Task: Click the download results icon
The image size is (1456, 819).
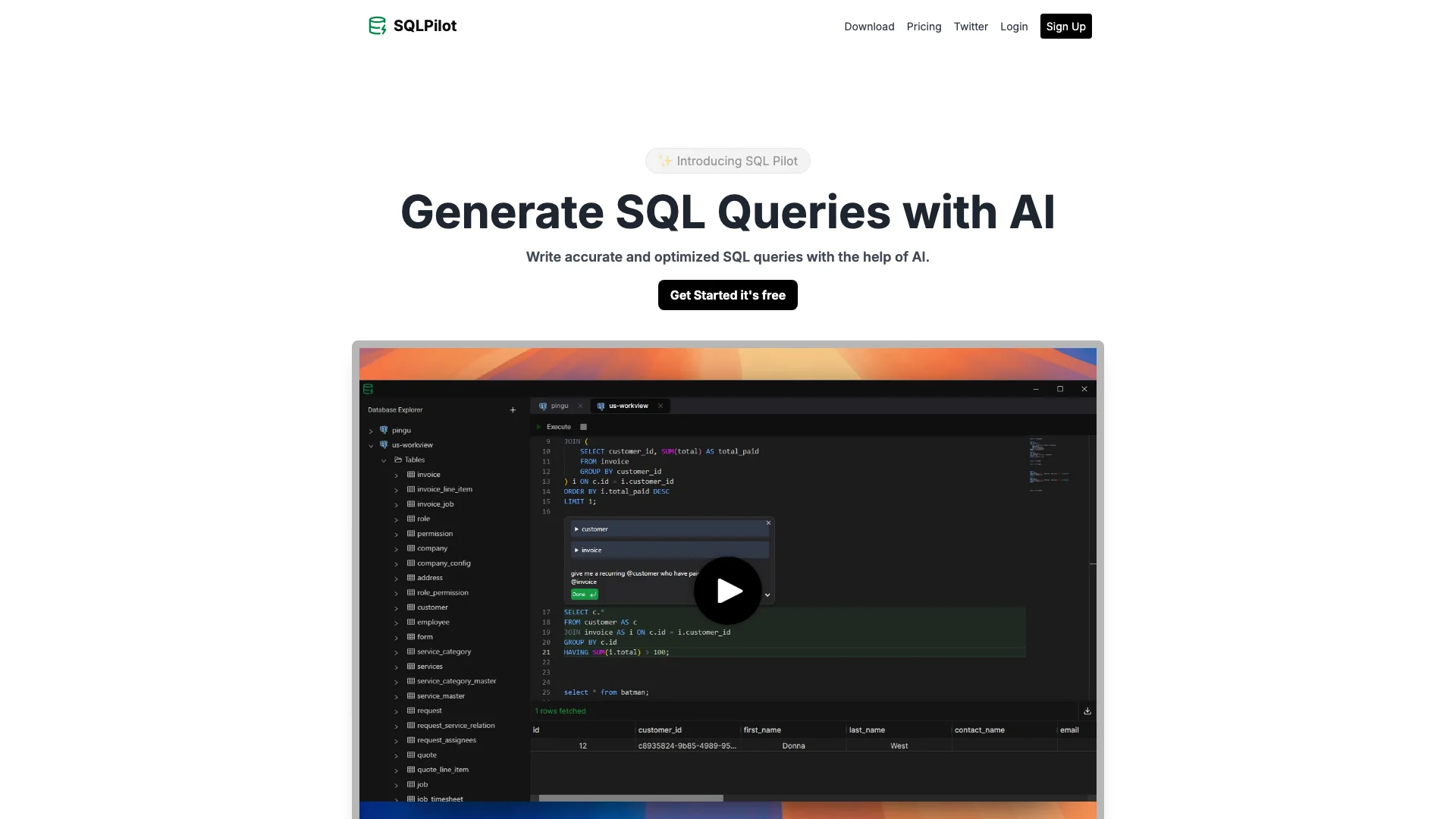Action: (1087, 711)
